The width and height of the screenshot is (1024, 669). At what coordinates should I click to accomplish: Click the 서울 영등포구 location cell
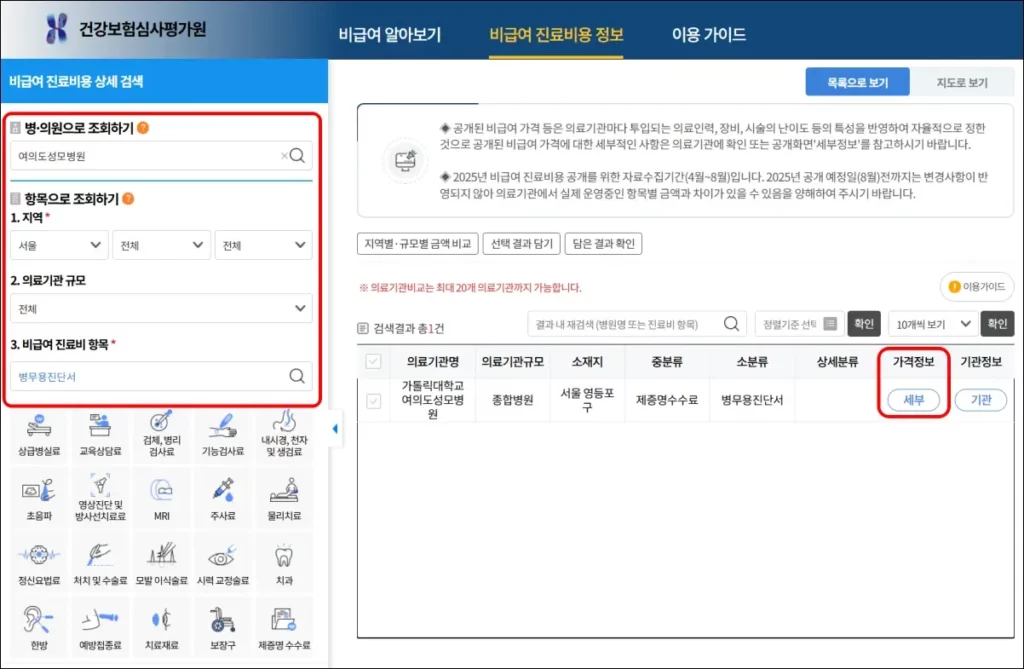[587, 400]
